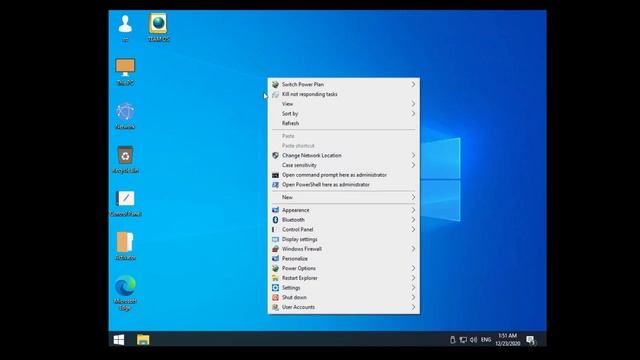The image size is (640, 360).
Task: Click the volume speaker tray icon
Action: [x=473, y=340]
